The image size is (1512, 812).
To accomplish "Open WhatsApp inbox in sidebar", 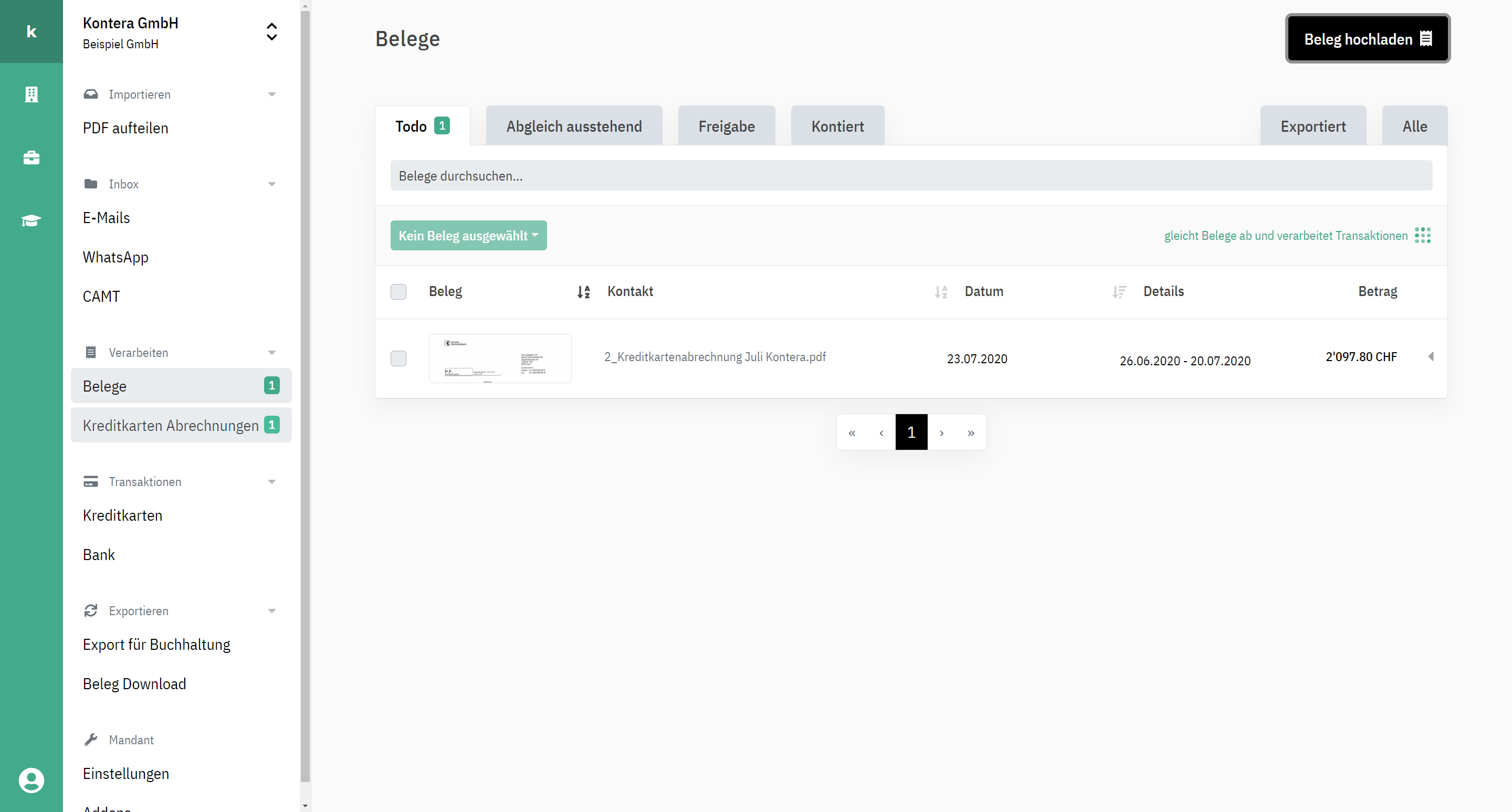I will (x=115, y=257).
